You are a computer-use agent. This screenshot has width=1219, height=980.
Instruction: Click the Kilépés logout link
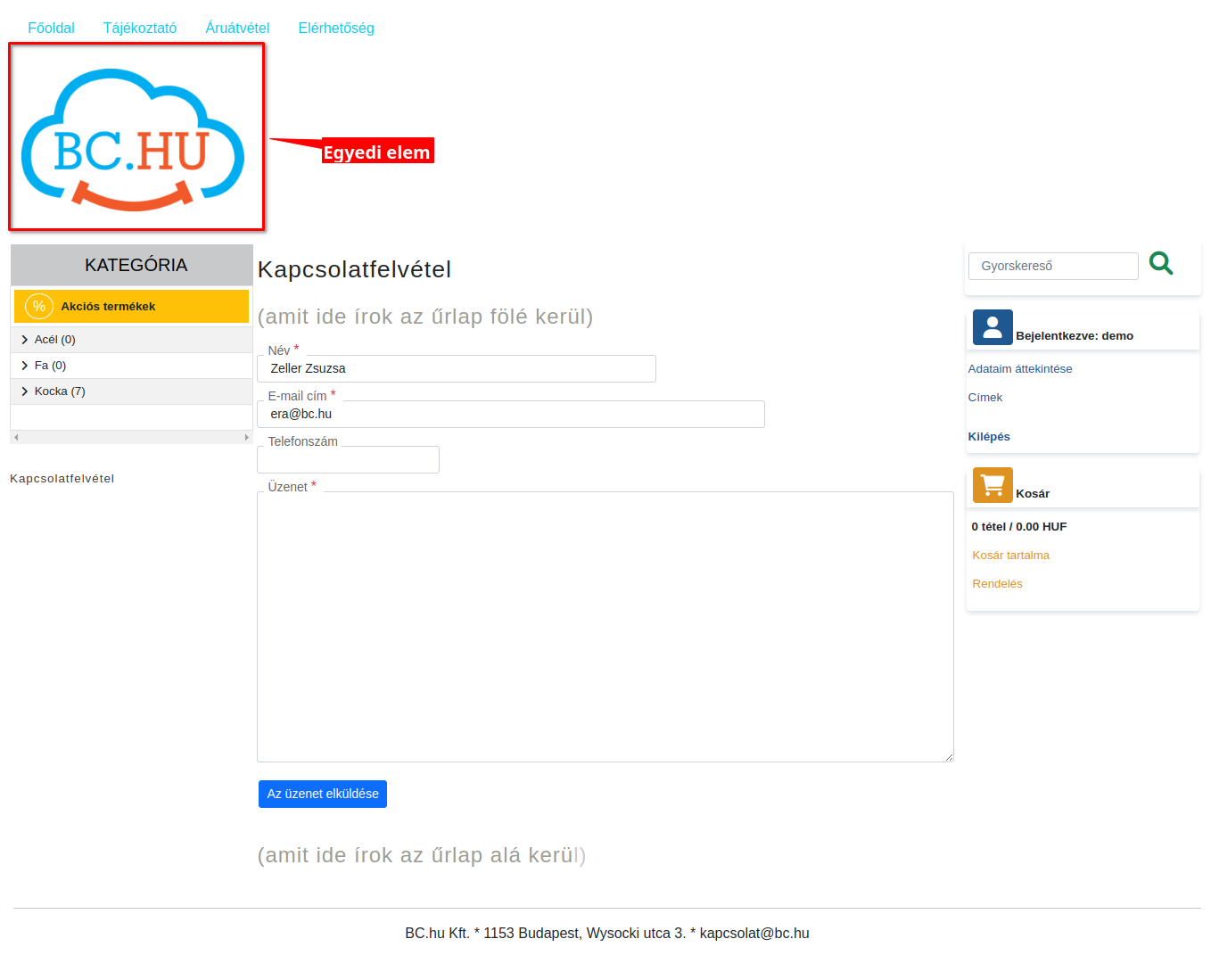pos(989,437)
